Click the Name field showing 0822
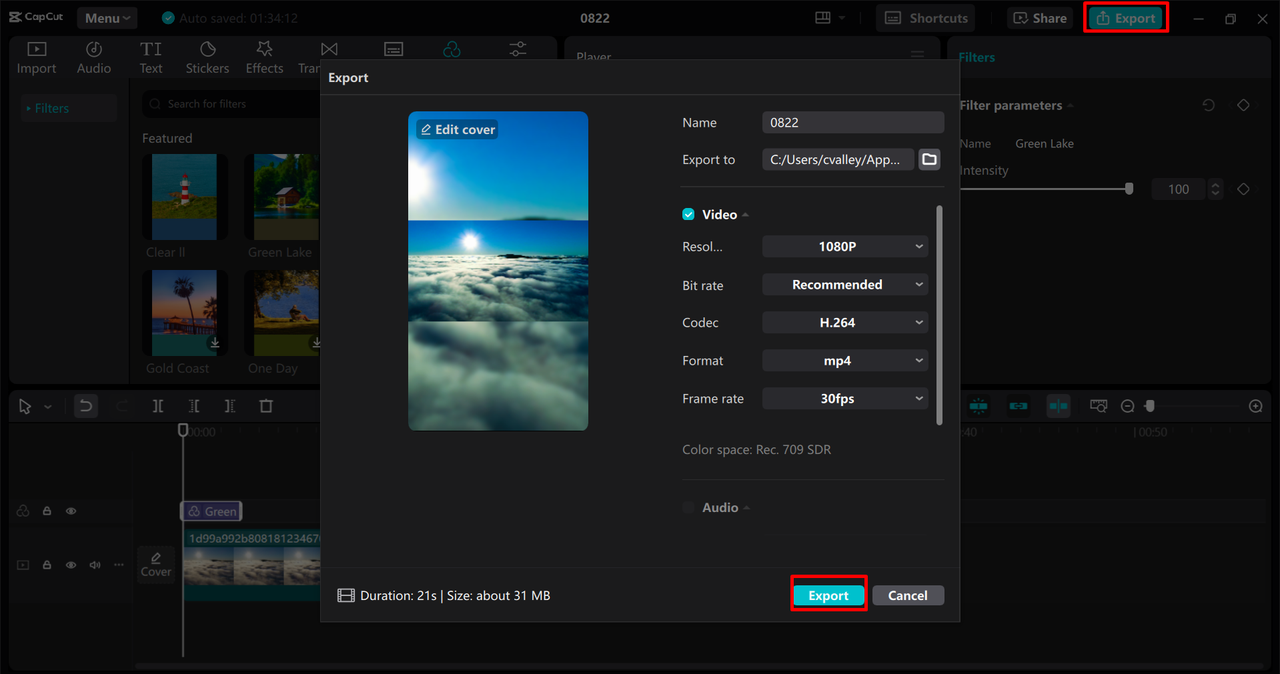1280x674 pixels. (x=853, y=122)
